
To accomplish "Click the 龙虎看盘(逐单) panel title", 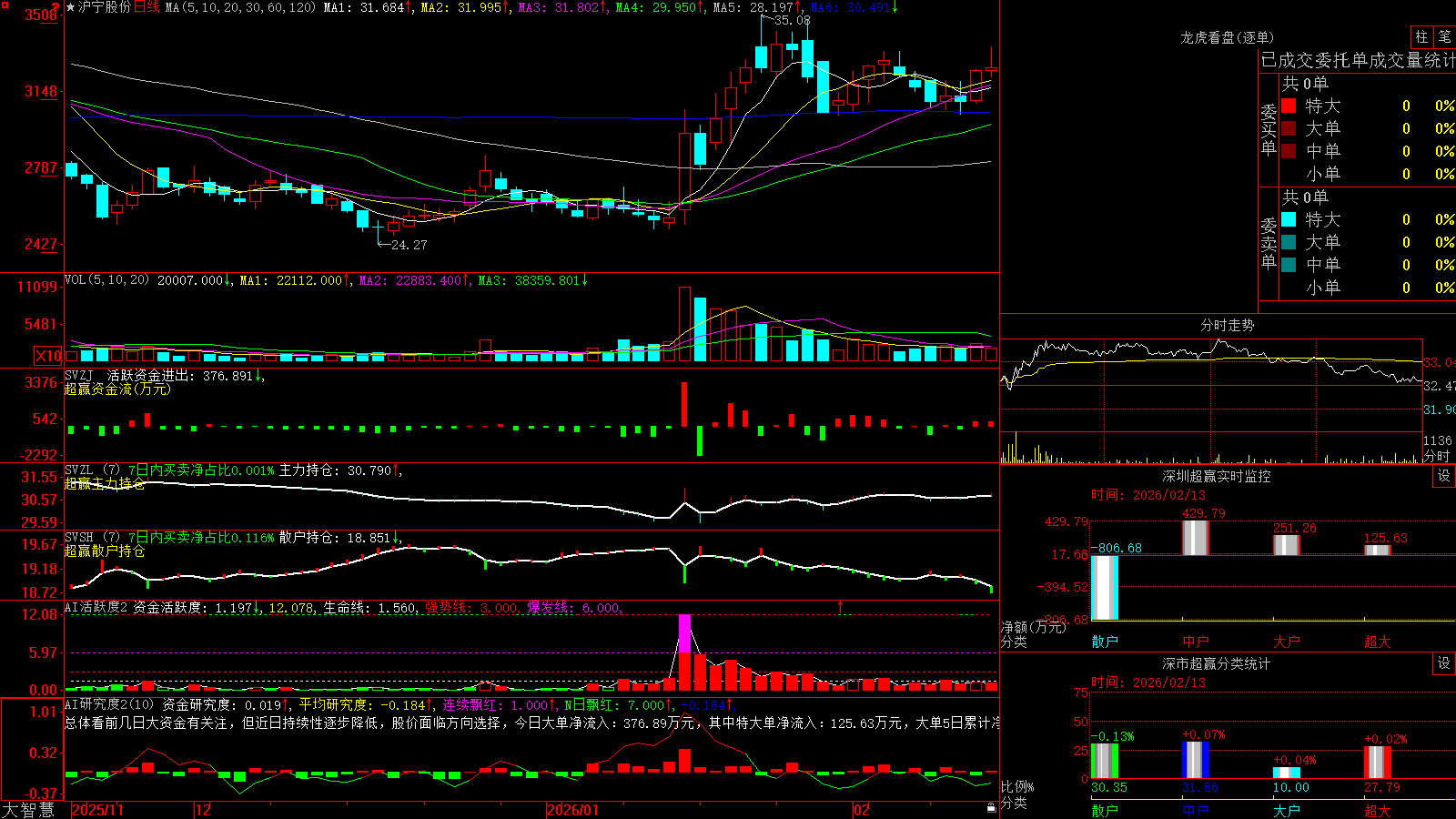I will tap(1227, 37).
